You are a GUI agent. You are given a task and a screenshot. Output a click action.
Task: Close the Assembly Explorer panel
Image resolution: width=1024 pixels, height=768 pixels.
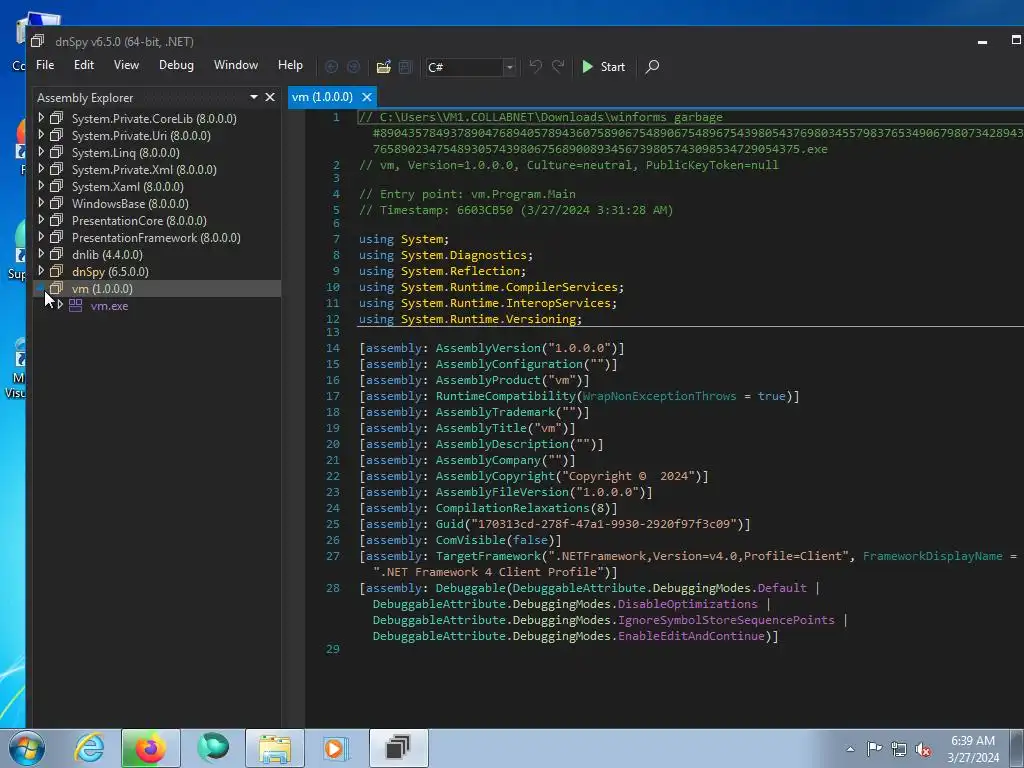tap(270, 97)
